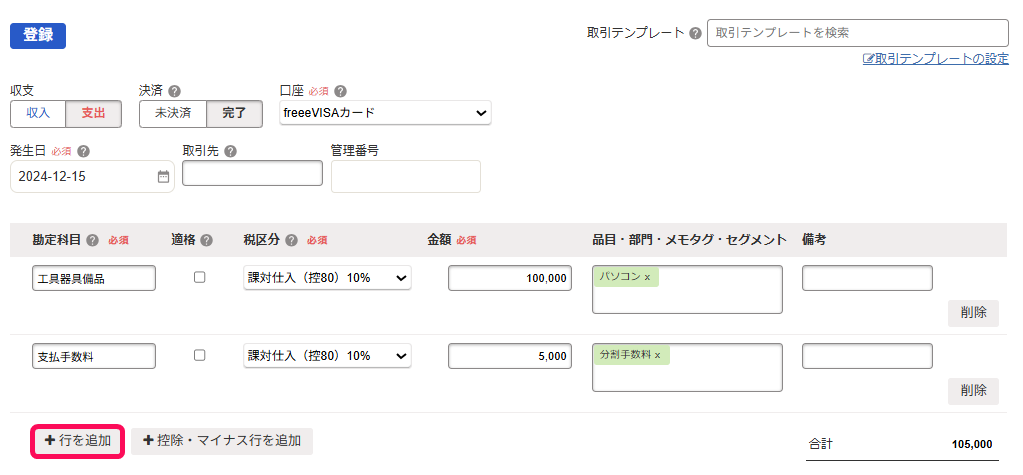Click help icon beside 決済 label
Screen dimensions: 1023x475
174,91
